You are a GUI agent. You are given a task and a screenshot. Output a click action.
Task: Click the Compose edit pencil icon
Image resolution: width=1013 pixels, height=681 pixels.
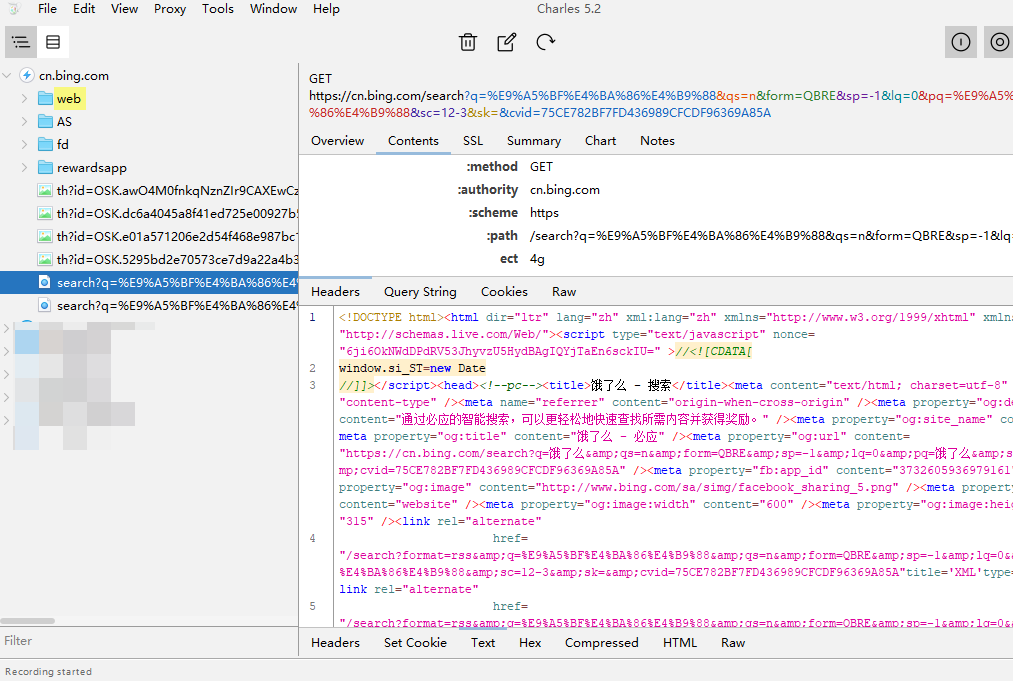506,42
